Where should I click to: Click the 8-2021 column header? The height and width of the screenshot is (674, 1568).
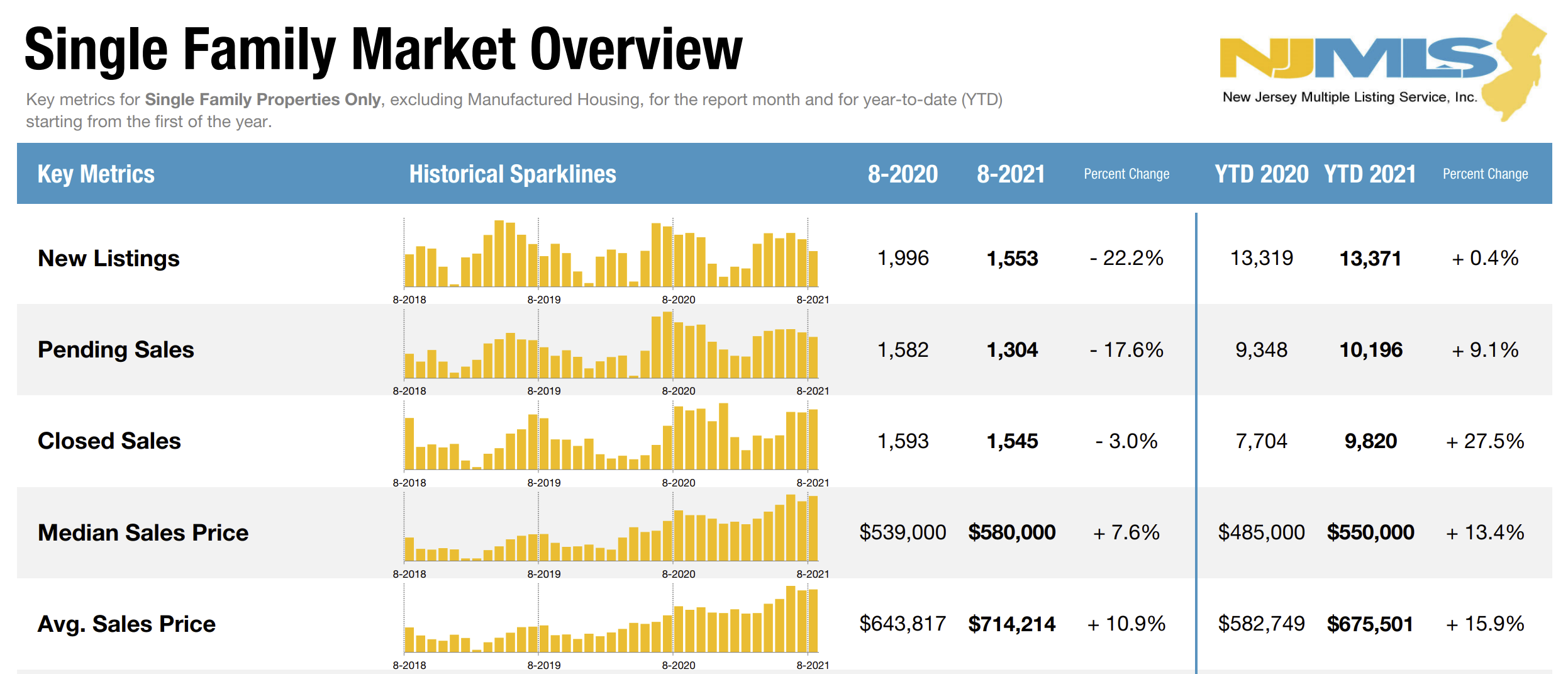point(1011,174)
